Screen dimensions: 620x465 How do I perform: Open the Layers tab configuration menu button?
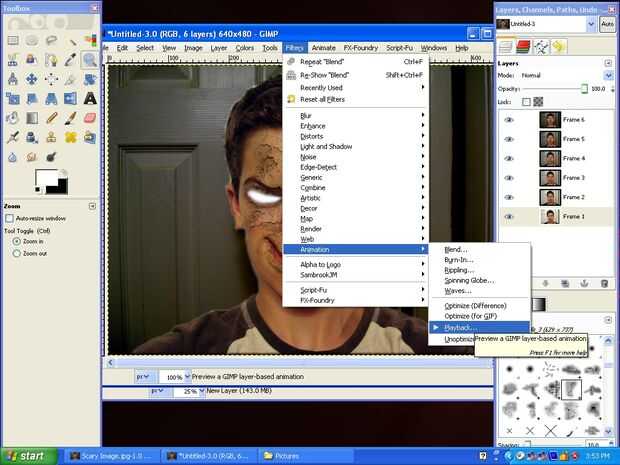pyautogui.click(x=608, y=63)
